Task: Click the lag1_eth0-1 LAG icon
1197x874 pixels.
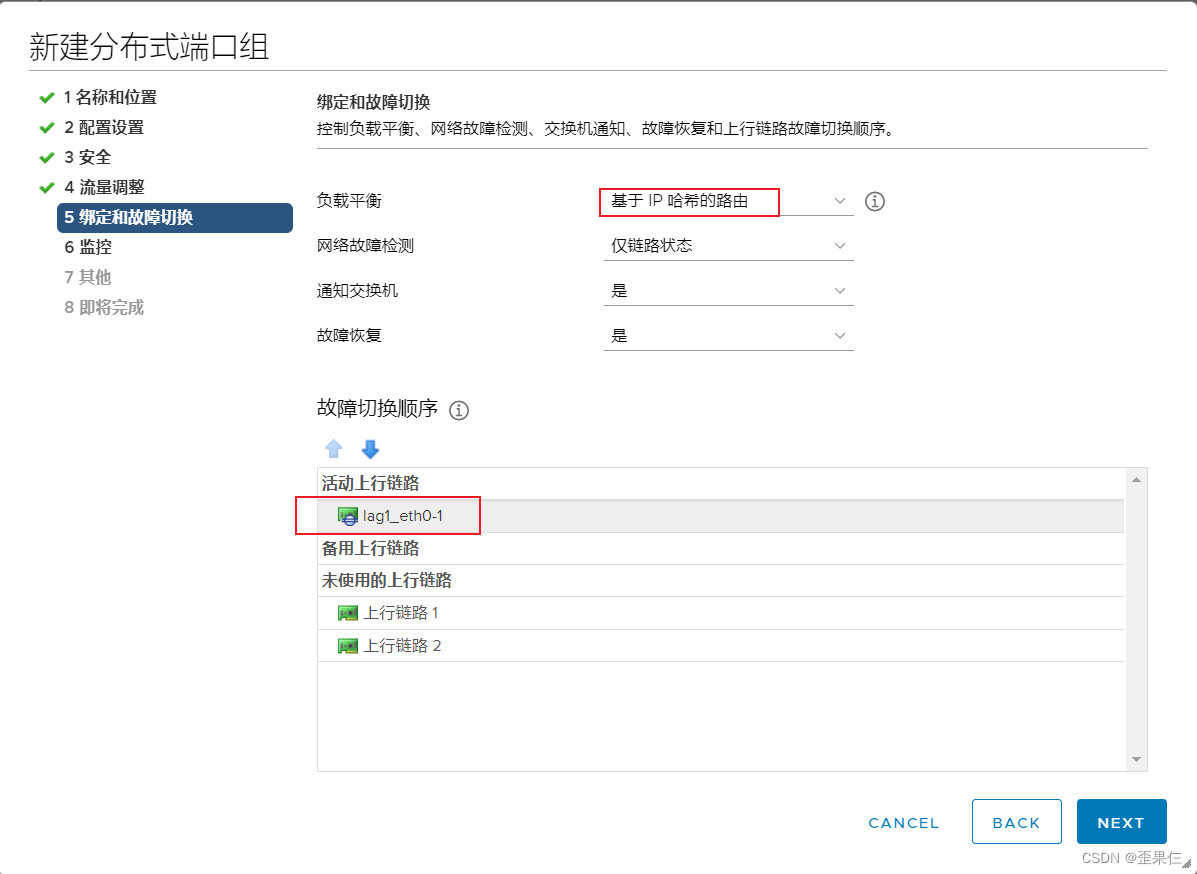Action: 348,517
